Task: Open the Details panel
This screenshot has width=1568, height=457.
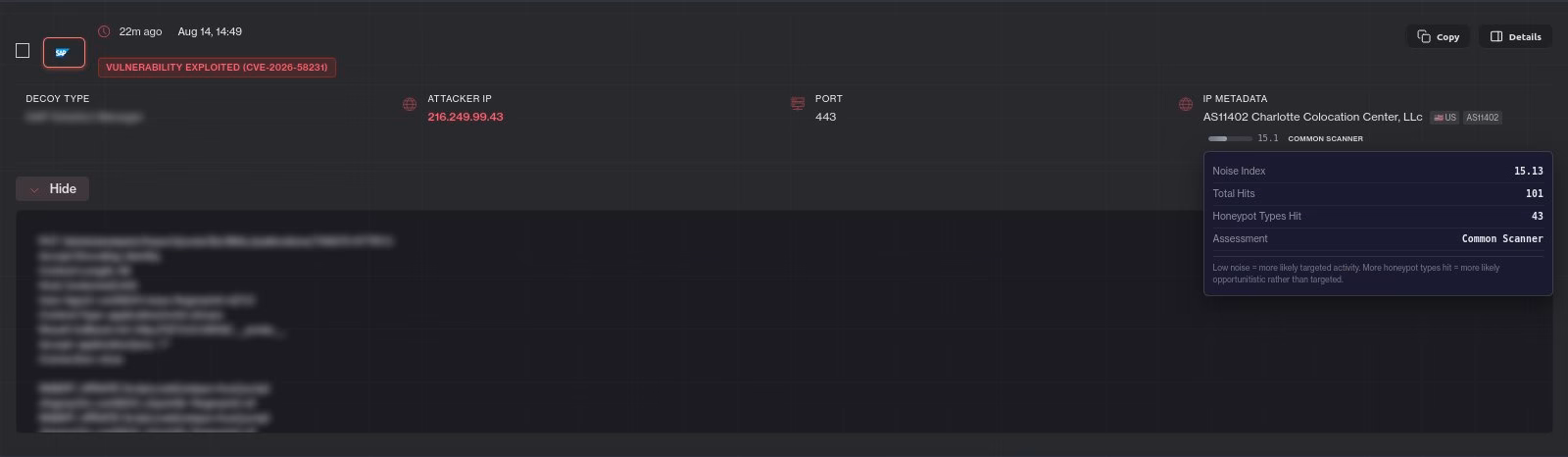Action: pos(1515,36)
